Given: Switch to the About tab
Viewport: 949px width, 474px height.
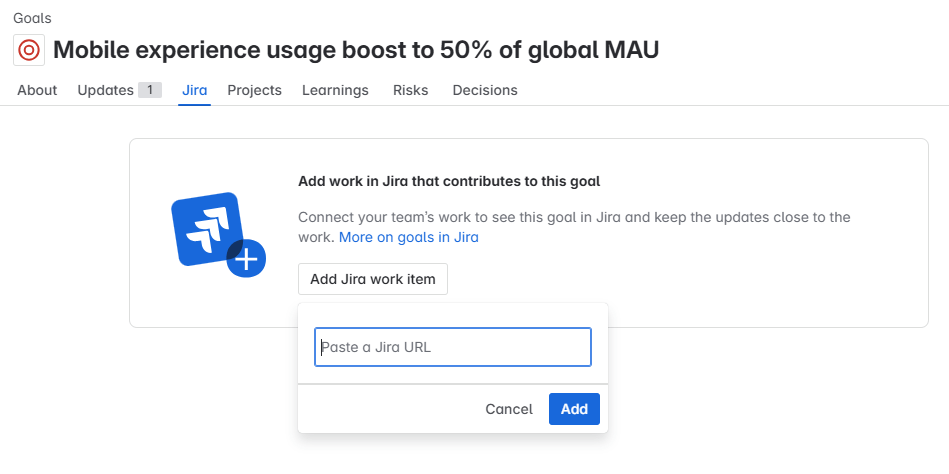Looking at the screenshot, I should tap(37, 90).
